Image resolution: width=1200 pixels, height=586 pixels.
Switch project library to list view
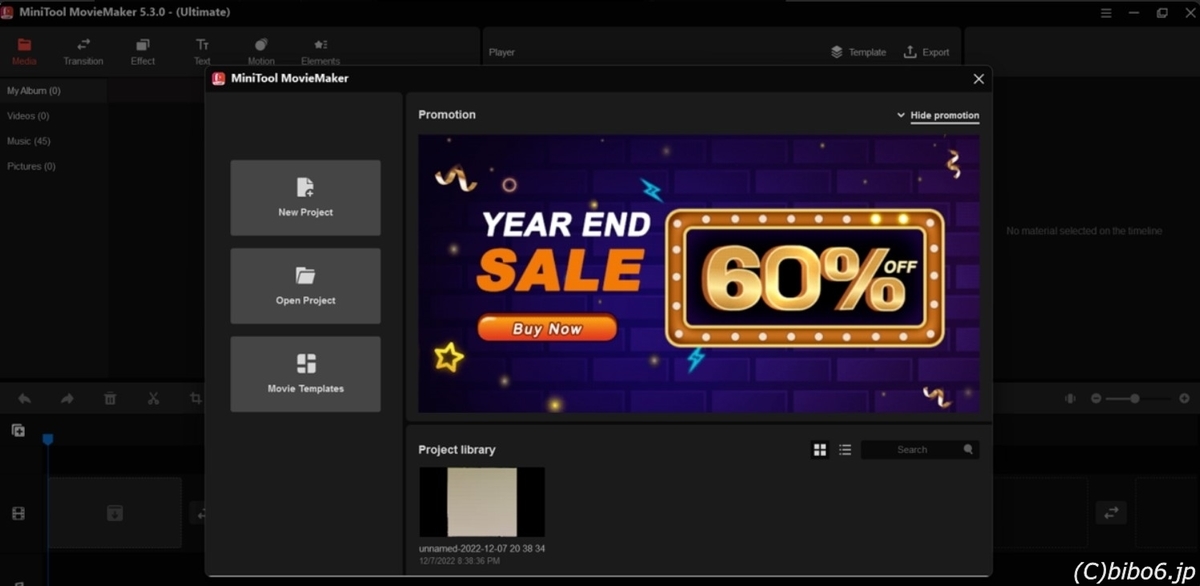click(845, 450)
